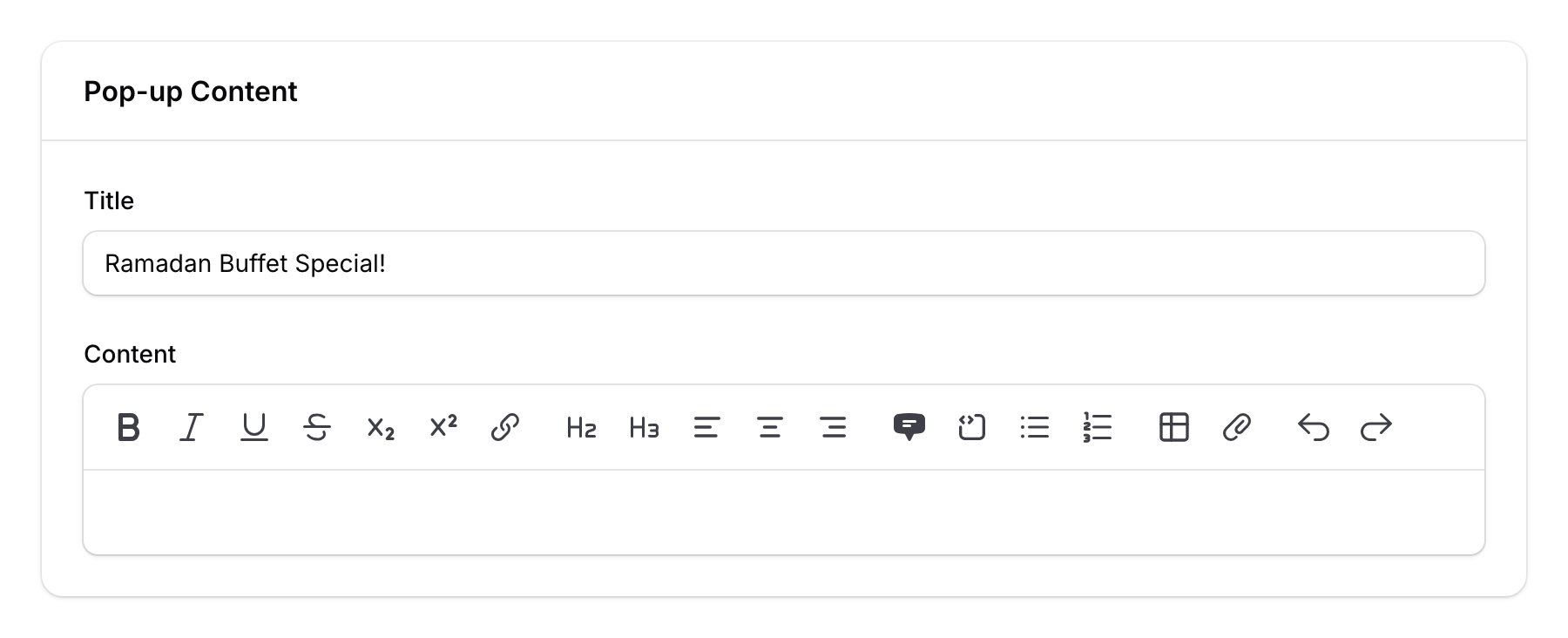Image resolution: width=1568 pixels, height=638 pixels.
Task: Apply underline formatting
Action: (x=254, y=427)
